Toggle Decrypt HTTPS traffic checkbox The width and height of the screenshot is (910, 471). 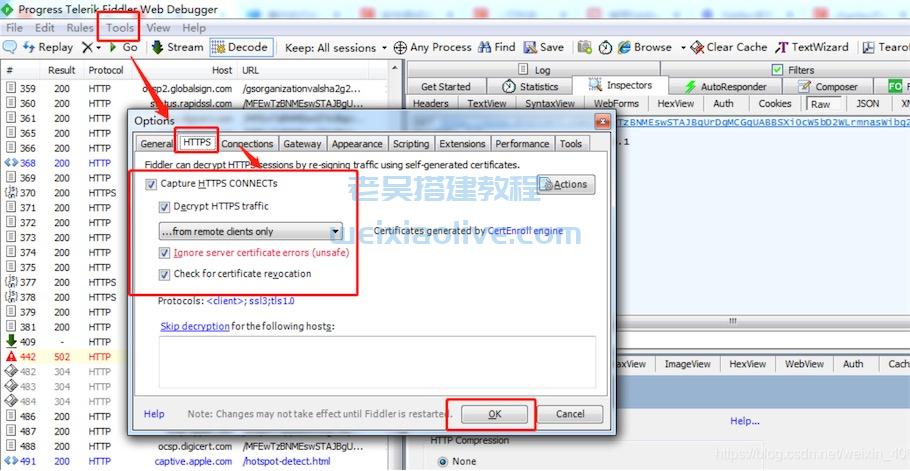[165, 207]
